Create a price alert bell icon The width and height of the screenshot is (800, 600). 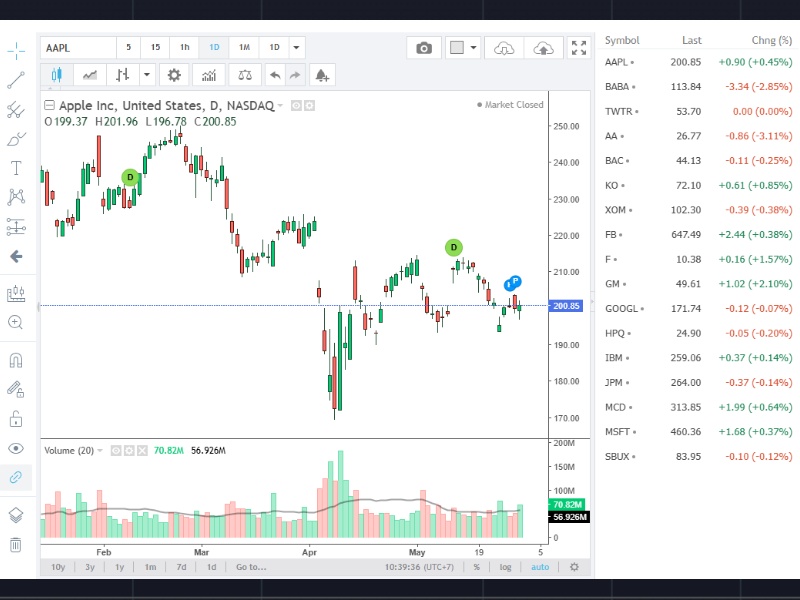pyautogui.click(x=322, y=75)
